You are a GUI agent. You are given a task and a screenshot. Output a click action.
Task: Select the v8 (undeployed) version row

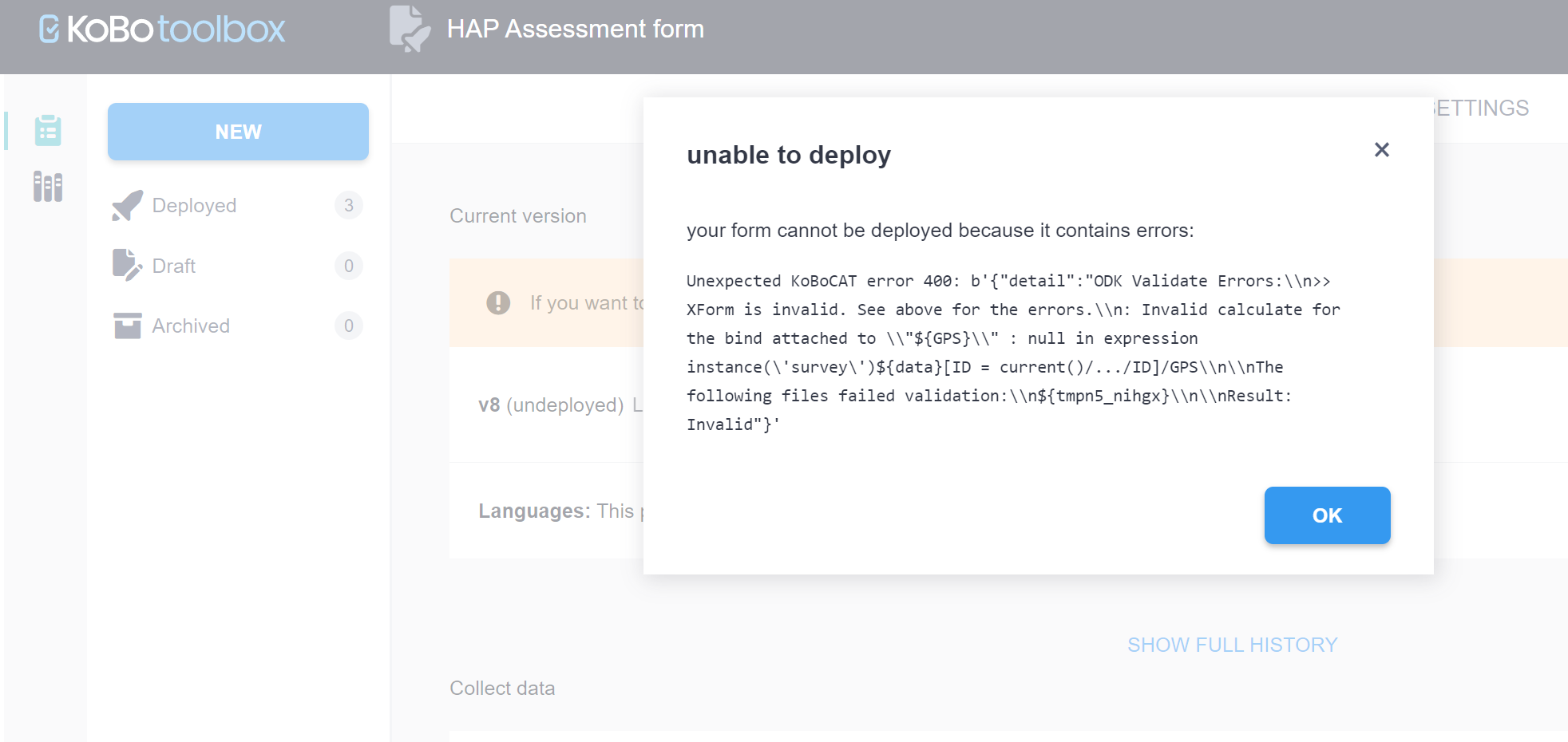coord(551,405)
